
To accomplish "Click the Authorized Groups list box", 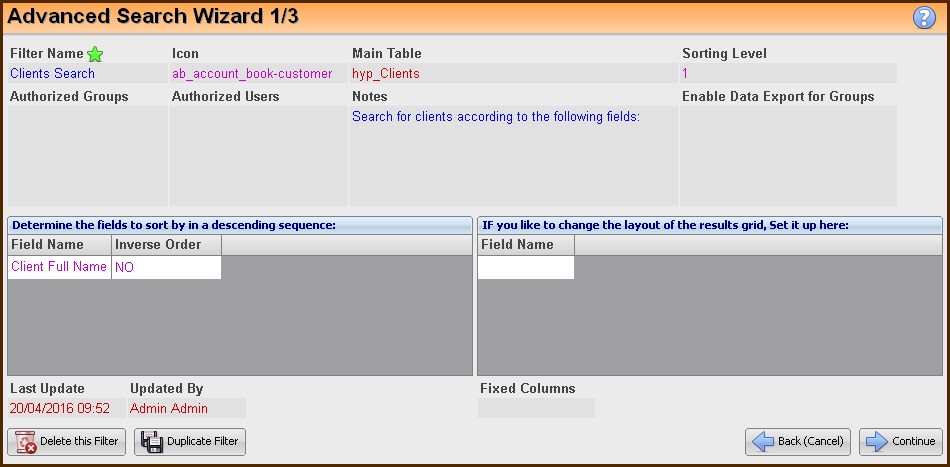I will point(87,156).
